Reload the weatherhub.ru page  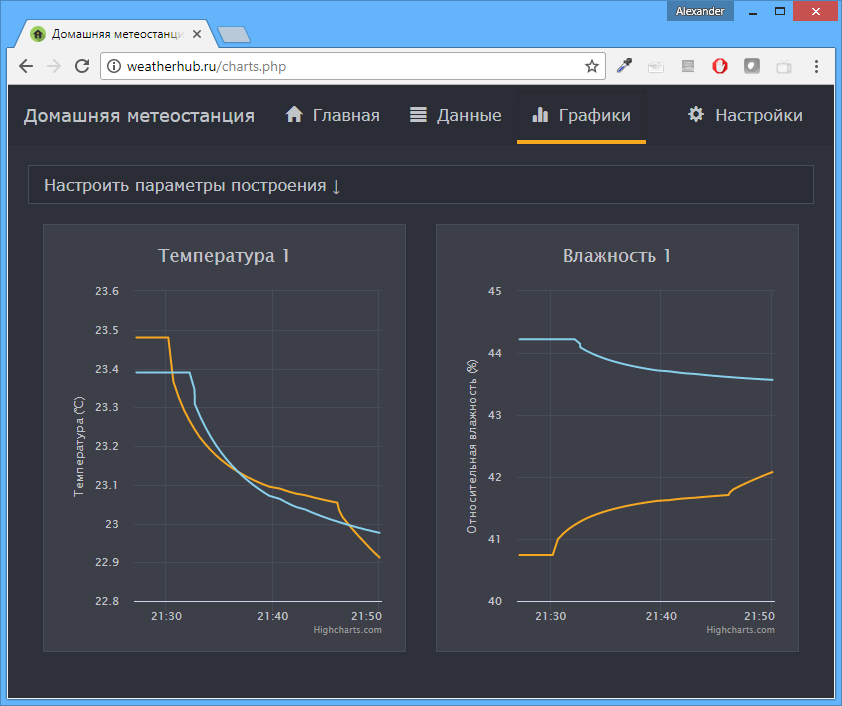point(83,66)
